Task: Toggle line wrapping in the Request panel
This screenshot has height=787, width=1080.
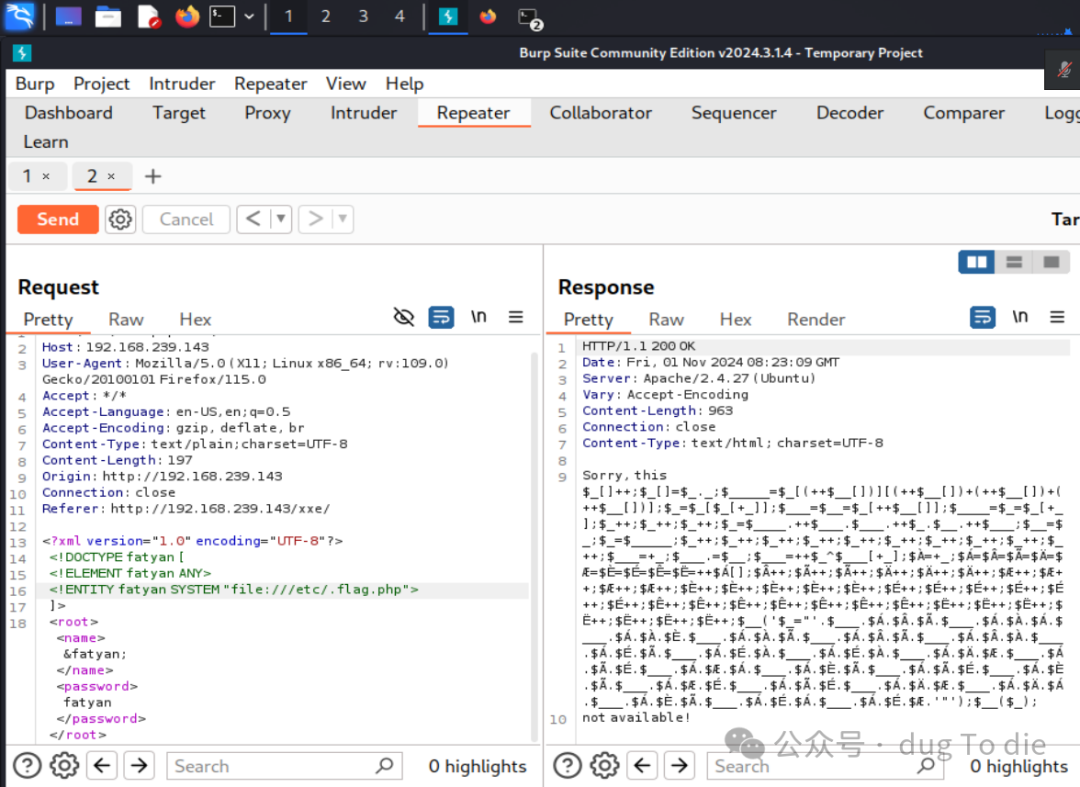Action: [442, 317]
